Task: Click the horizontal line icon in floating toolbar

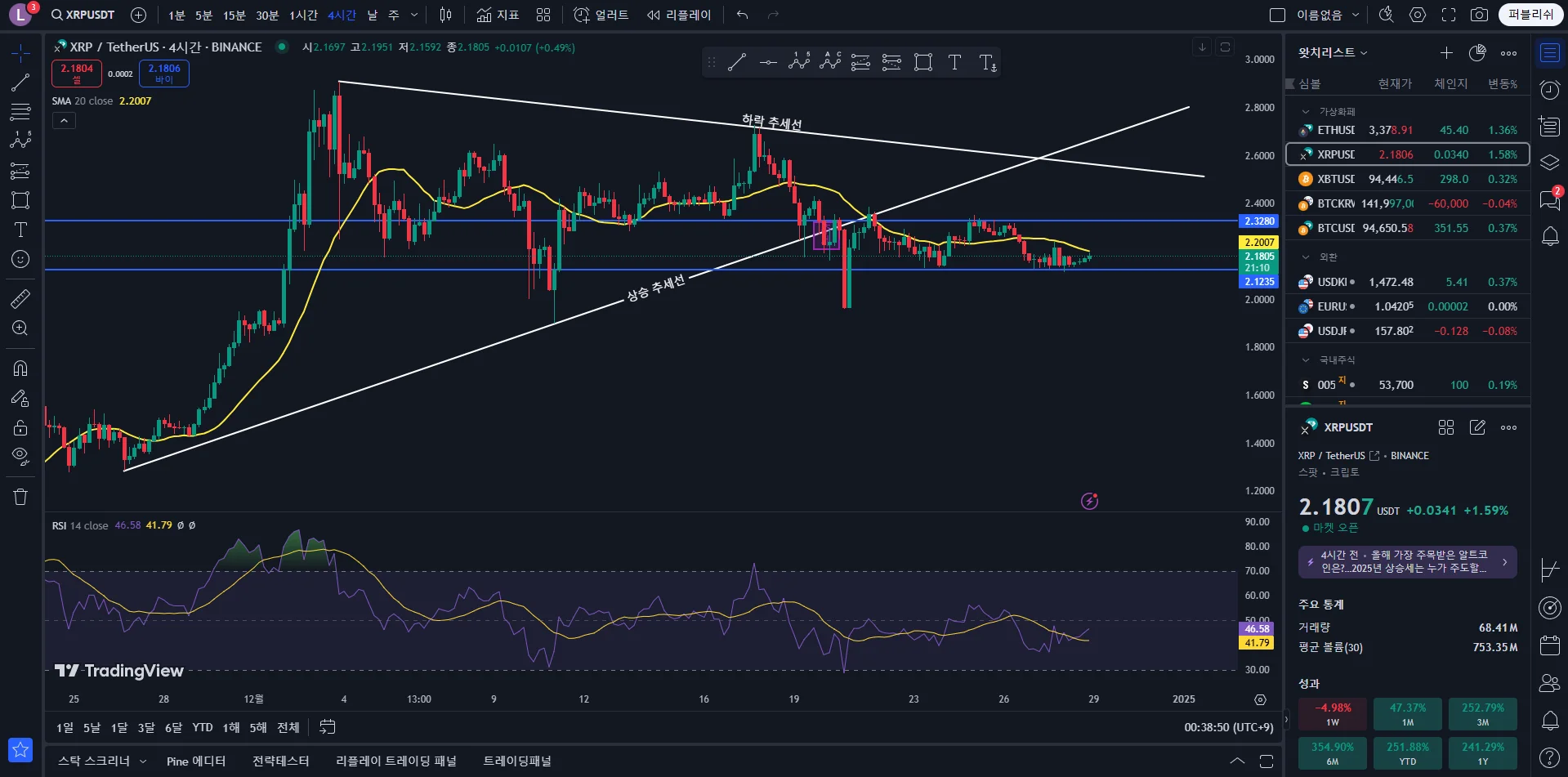Action: click(768, 62)
